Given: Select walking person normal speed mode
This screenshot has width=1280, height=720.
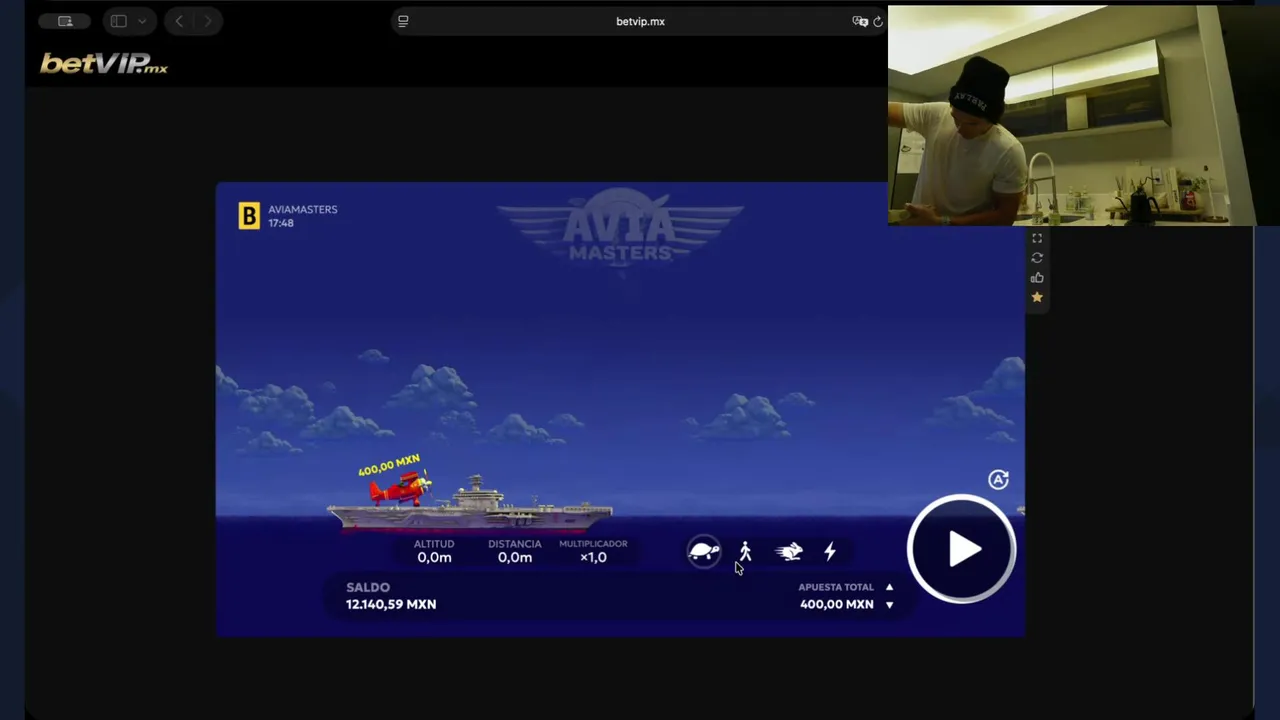Looking at the screenshot, I should tap(745, 551).
